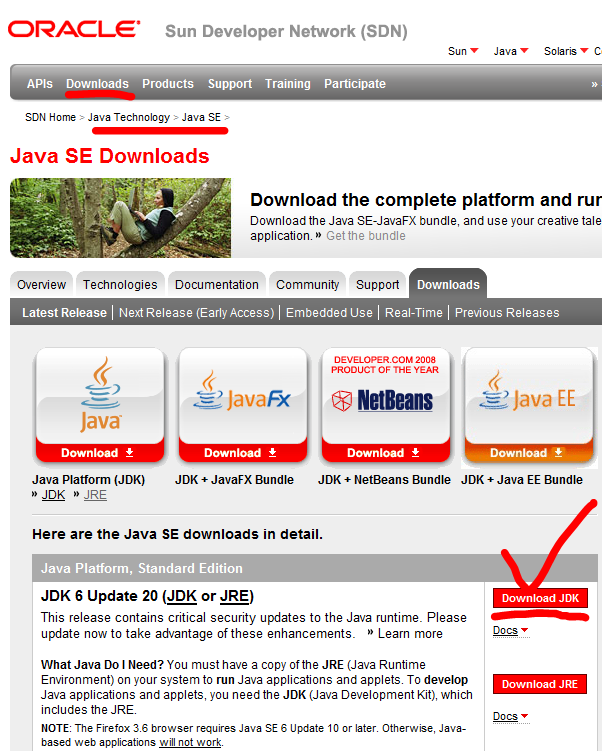Click JRE link in JDK 6 Update 20 heading
Viewport: 602px width, 751px height.
point(234,596)
